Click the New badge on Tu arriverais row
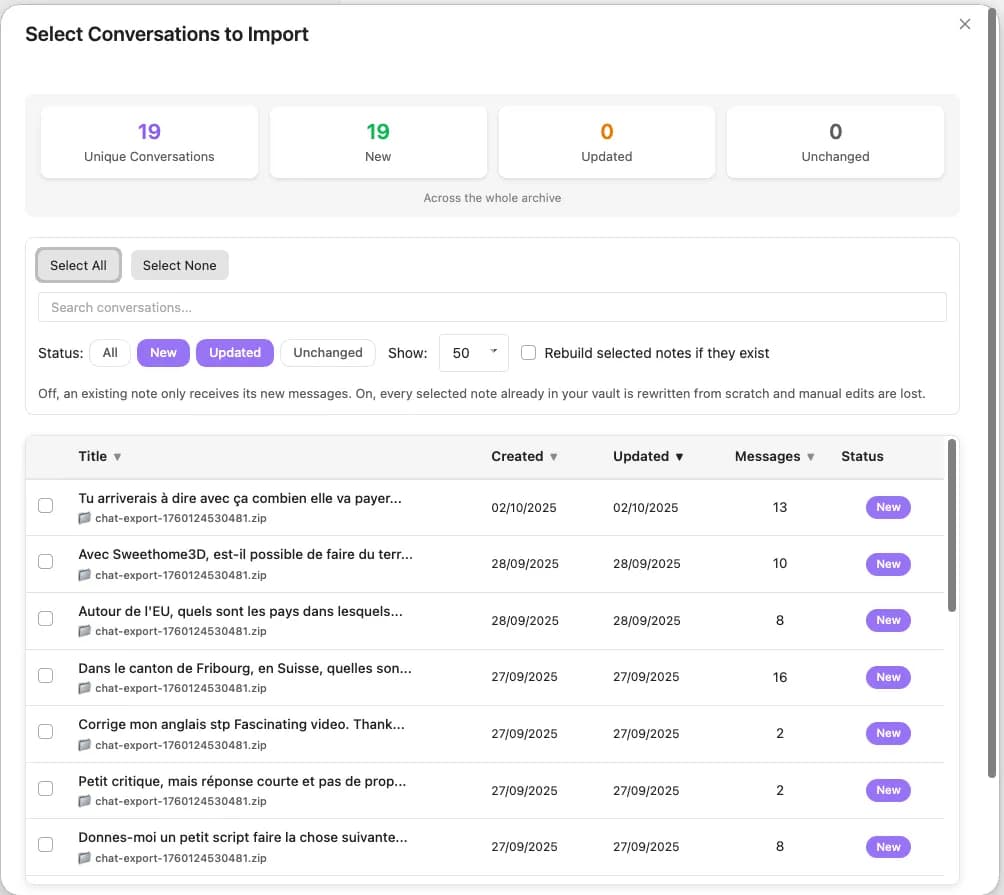The height and width of the screenshot is (895, 1004). pos(888,507)
